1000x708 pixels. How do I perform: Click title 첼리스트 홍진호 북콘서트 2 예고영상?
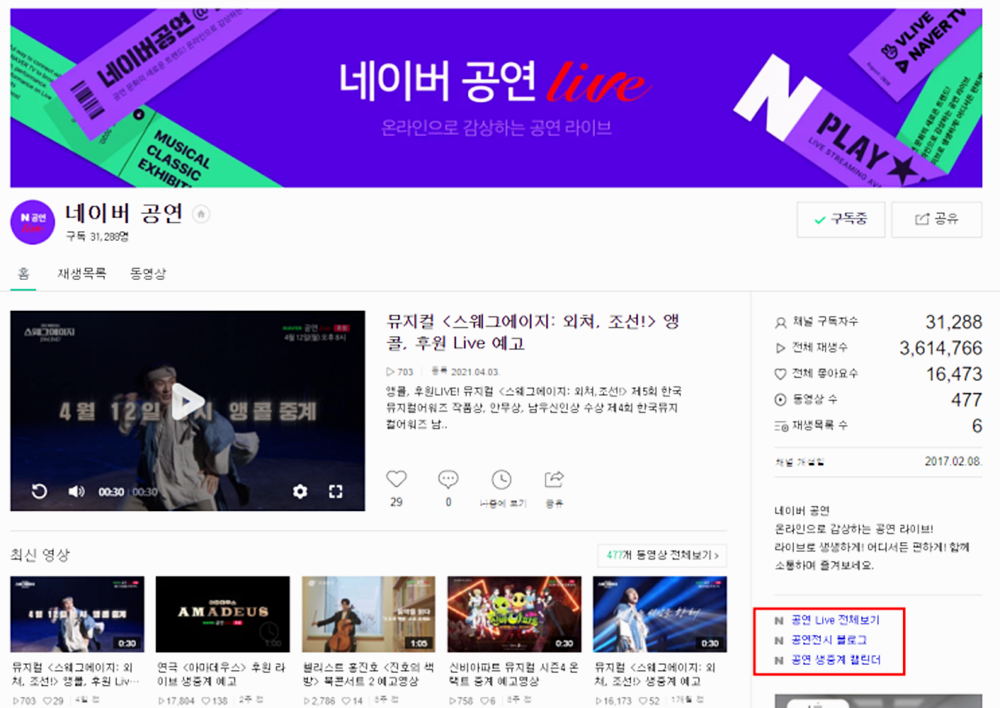[x=367, y=674]
